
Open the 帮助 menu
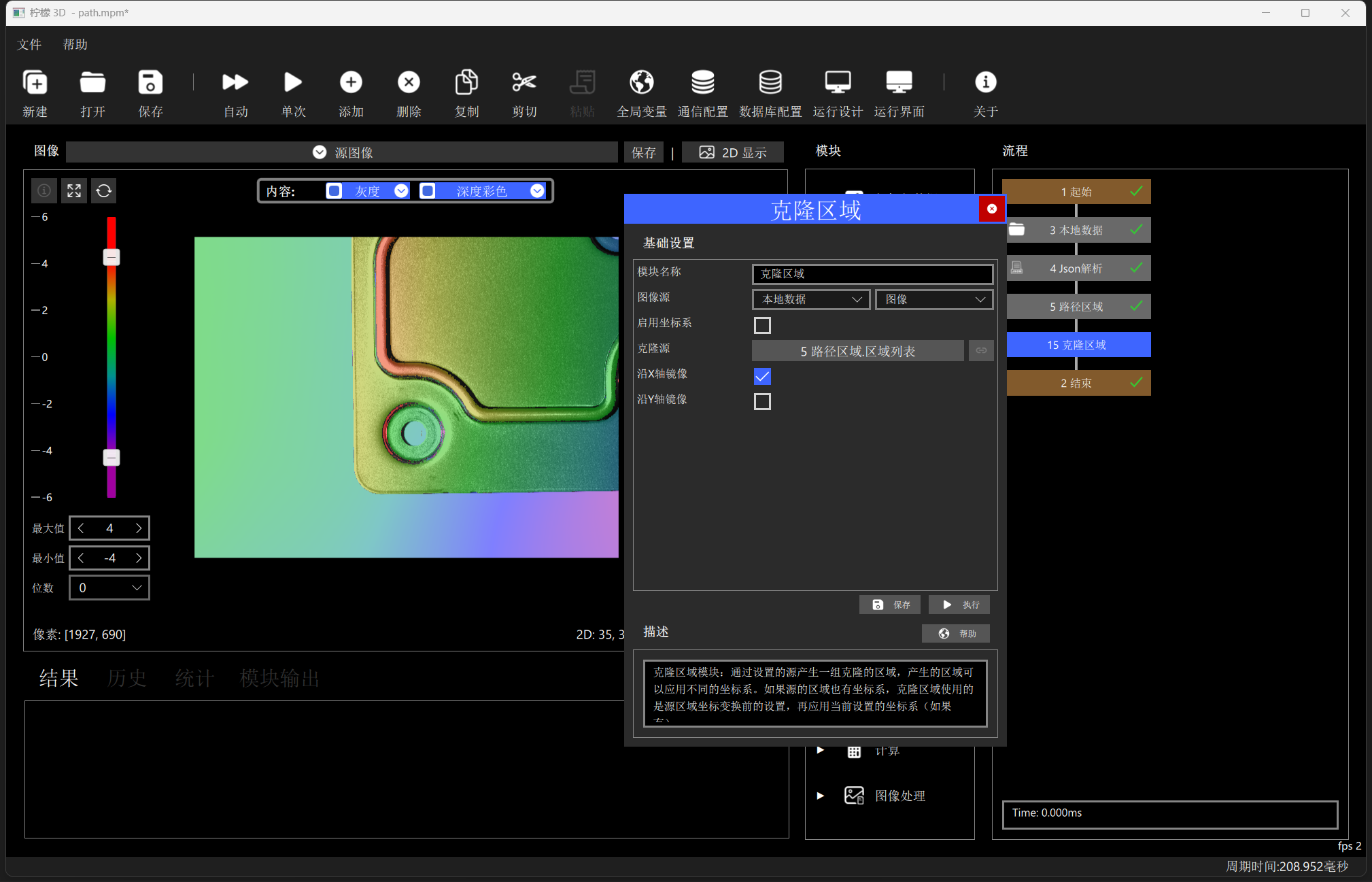click(x=75, y=44)
